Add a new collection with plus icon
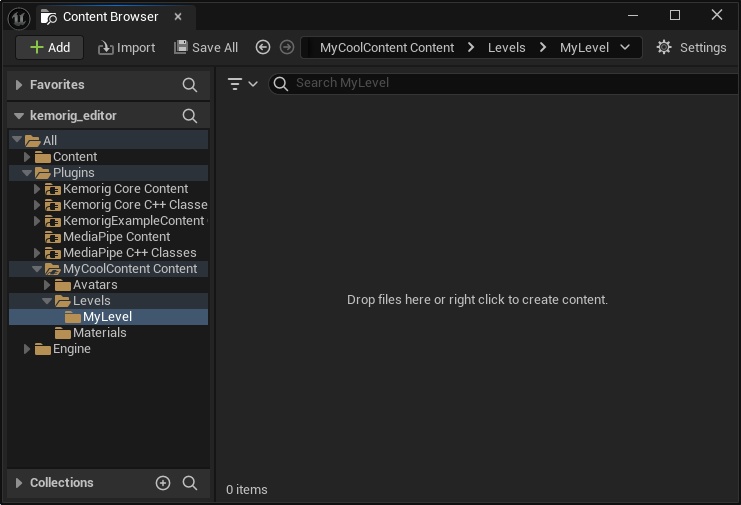The image size is (741, 505). pos(163,483)
